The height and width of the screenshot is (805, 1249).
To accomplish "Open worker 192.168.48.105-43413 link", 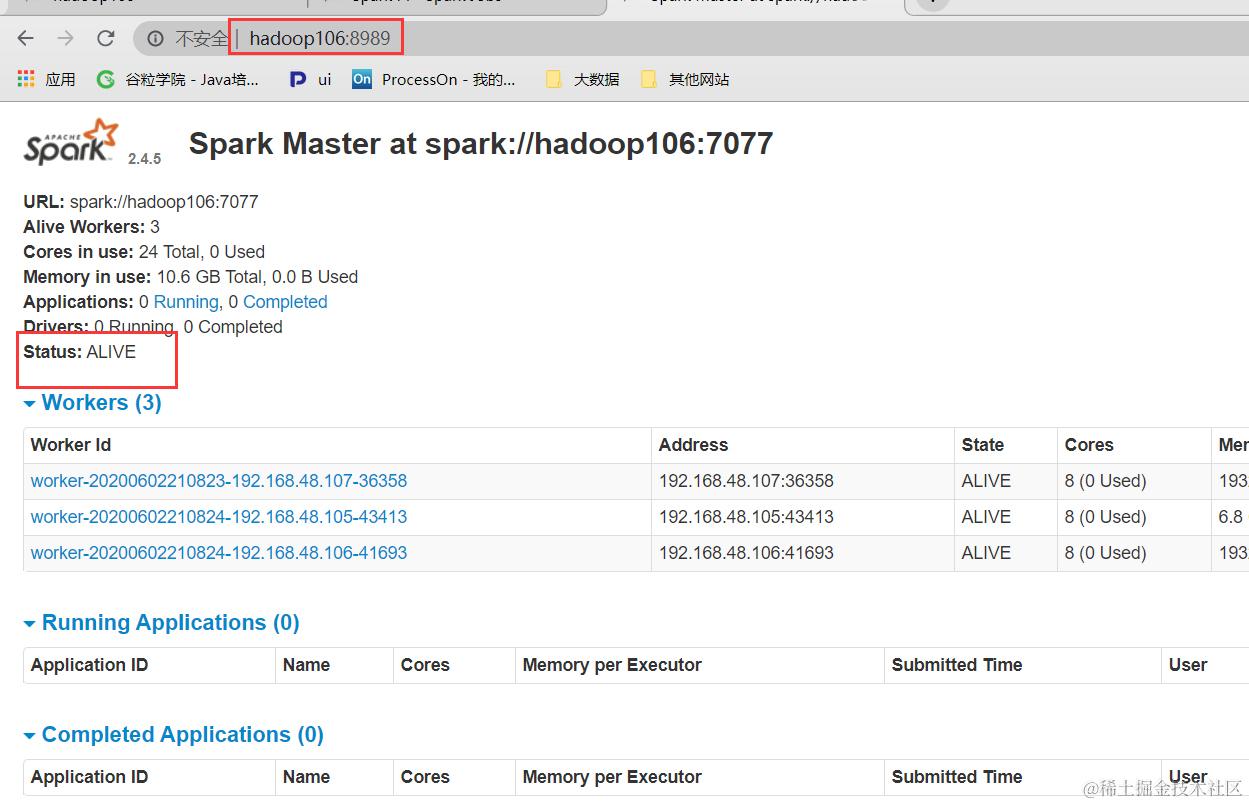I will tap(219, 517).
